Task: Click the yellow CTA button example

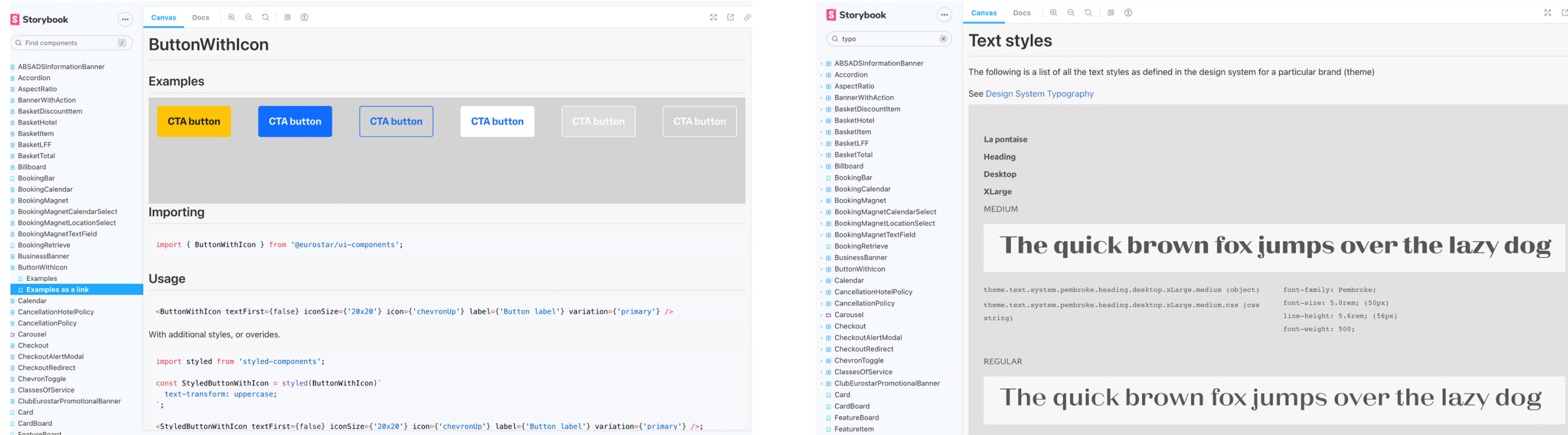Action: click(x=194, y=121)
